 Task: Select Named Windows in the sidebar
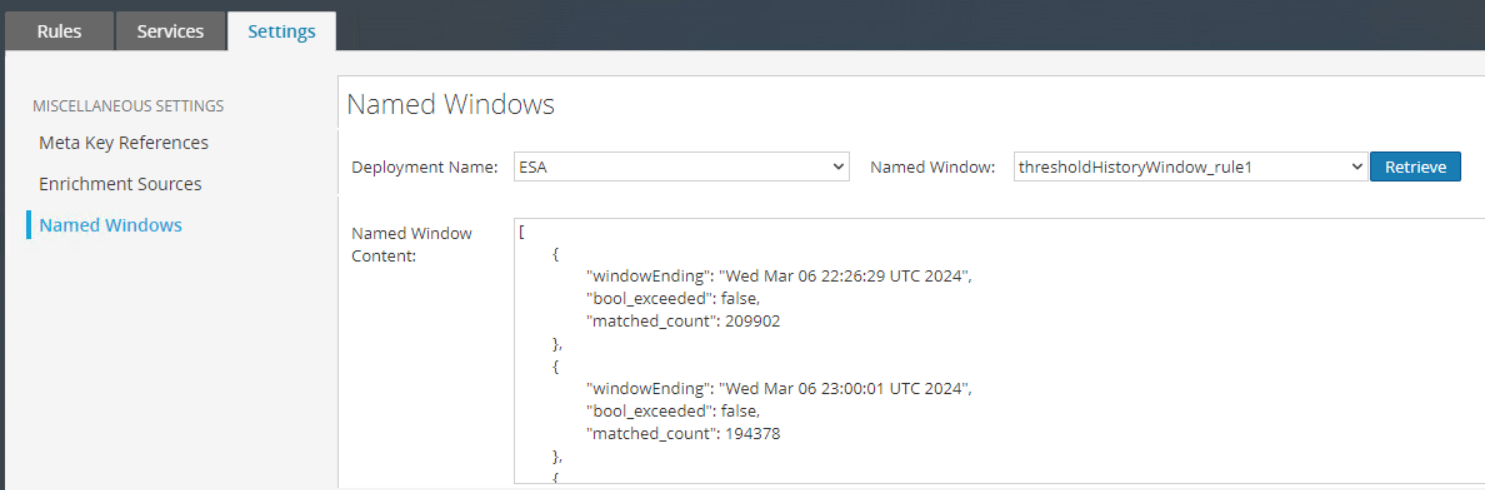(110, 225)
